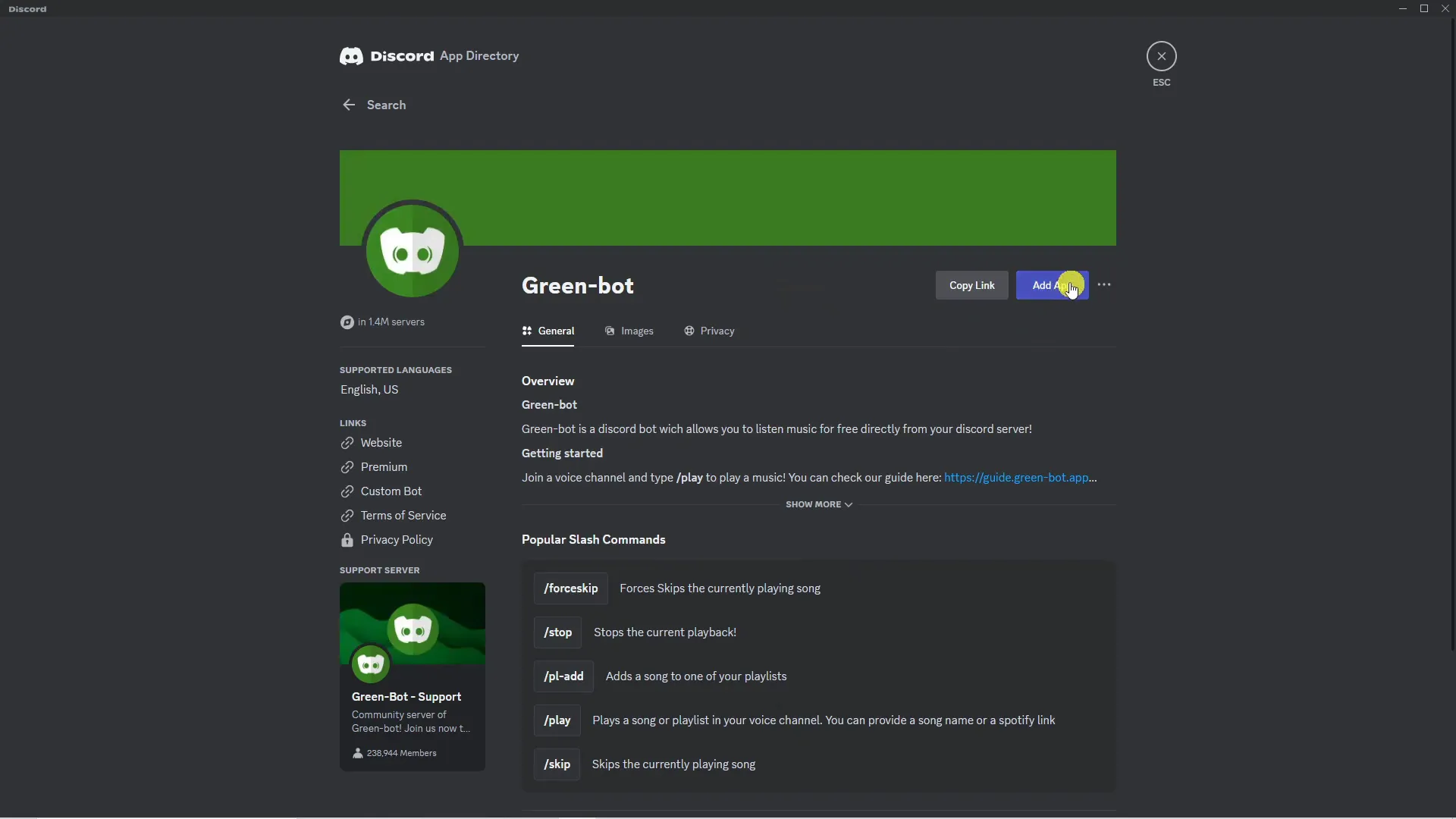Open the Green-Bot - Support server card banner

(x=413, y=623)
